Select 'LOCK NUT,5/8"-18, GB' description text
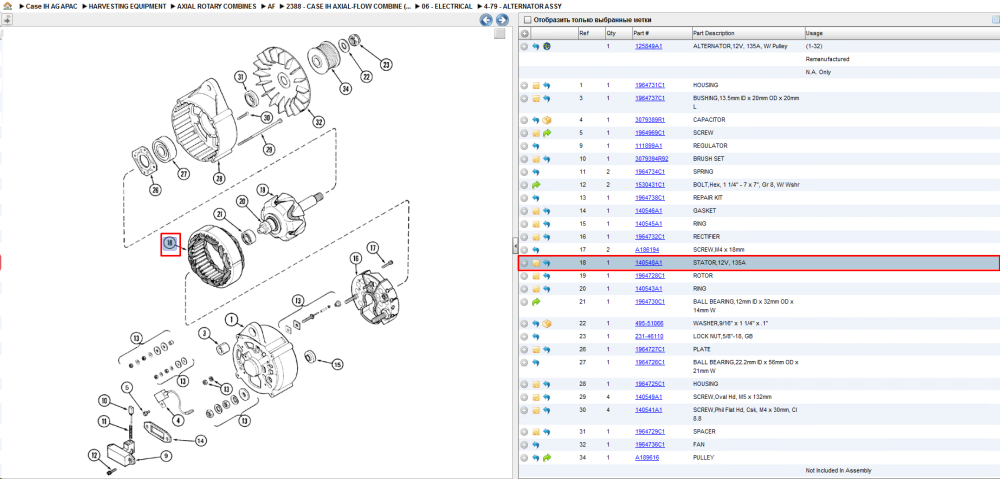The height and width of the screenshot is (479, 1000). pos(723,337)
